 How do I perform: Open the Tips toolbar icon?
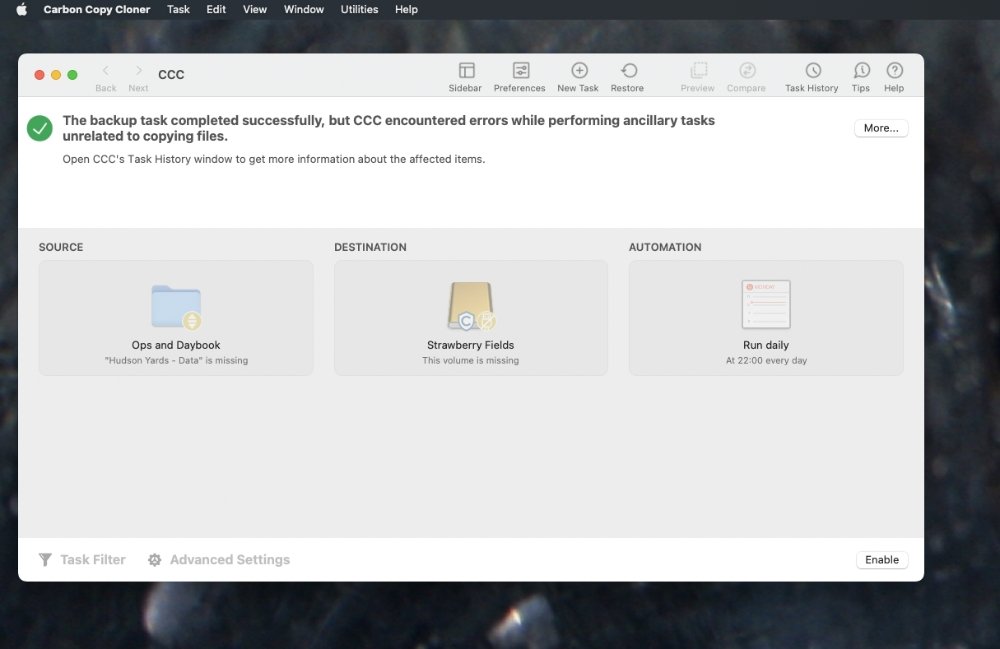(x=861, y=70)
